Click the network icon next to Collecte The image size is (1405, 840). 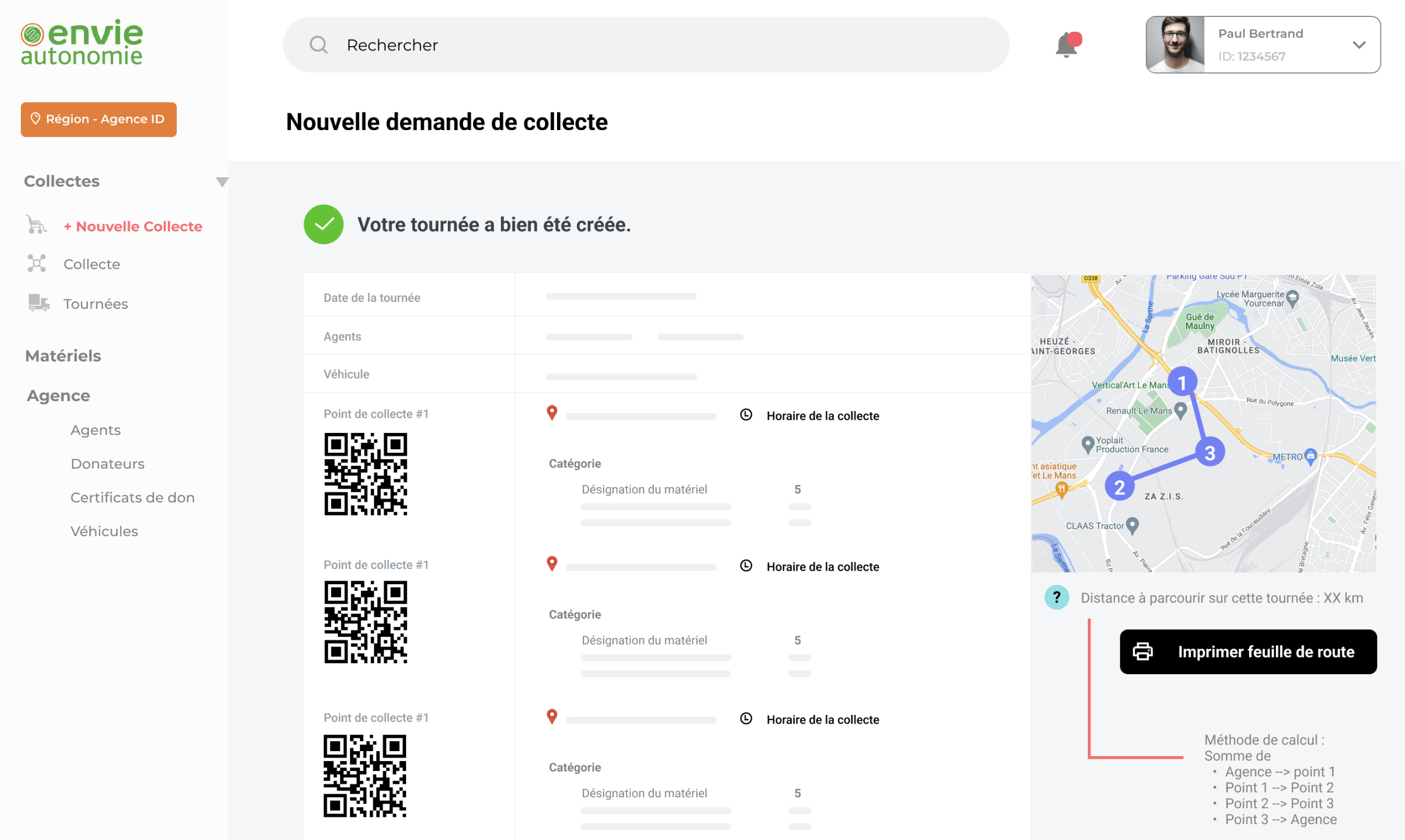(36, 263)
